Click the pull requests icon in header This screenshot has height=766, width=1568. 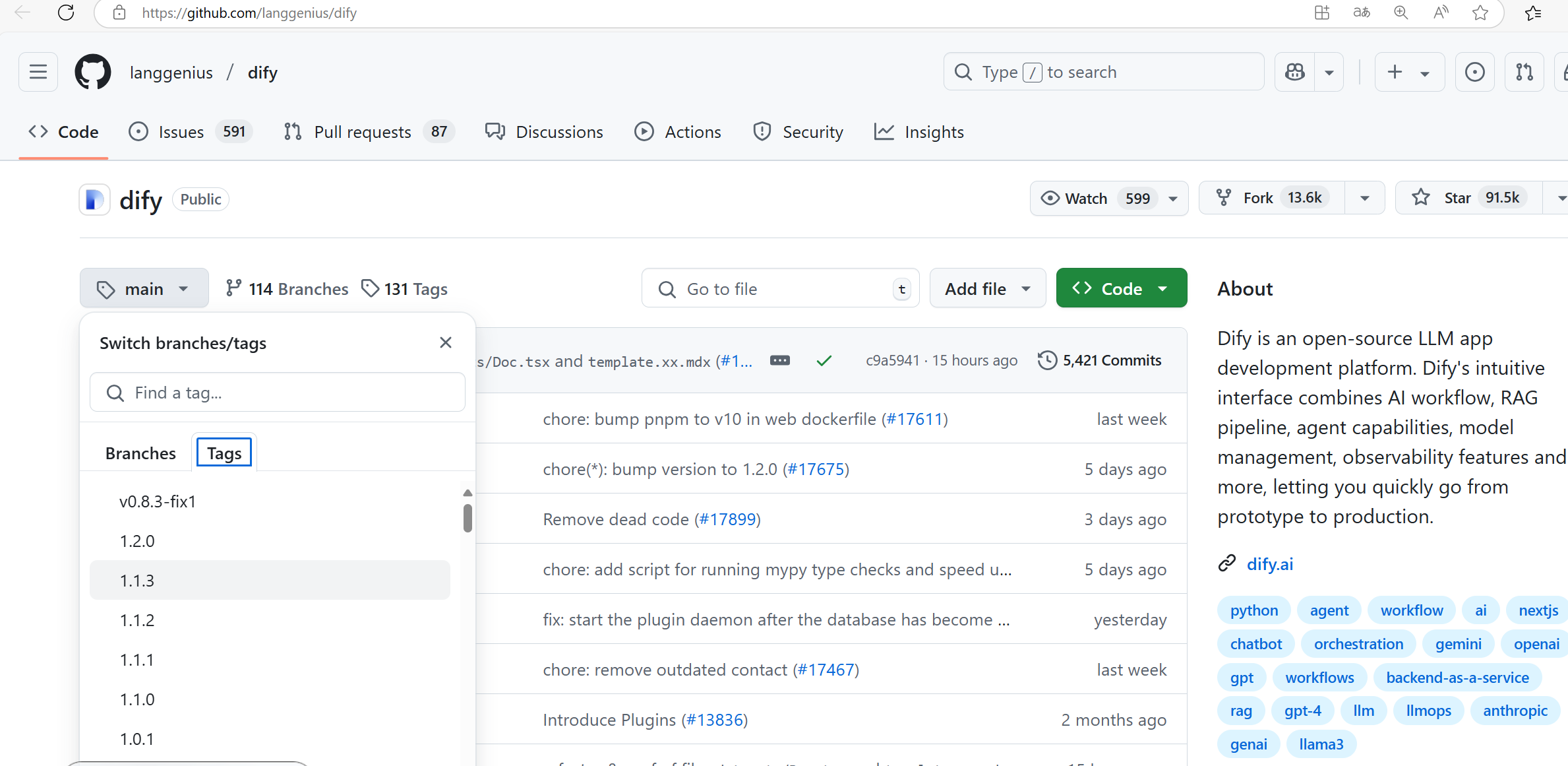(x=1524, y=72)
